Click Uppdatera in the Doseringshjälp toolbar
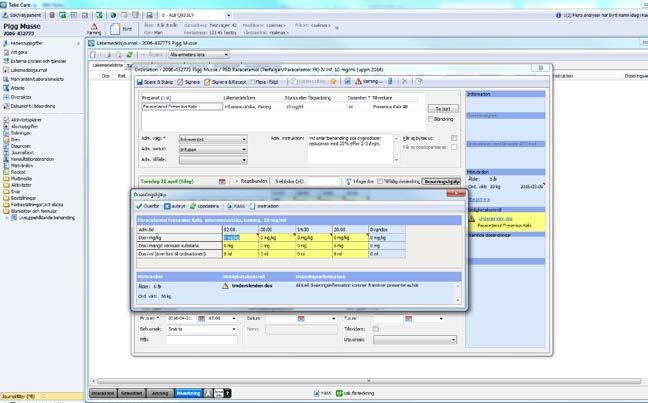Screen dimensions: 648x403 204,206
